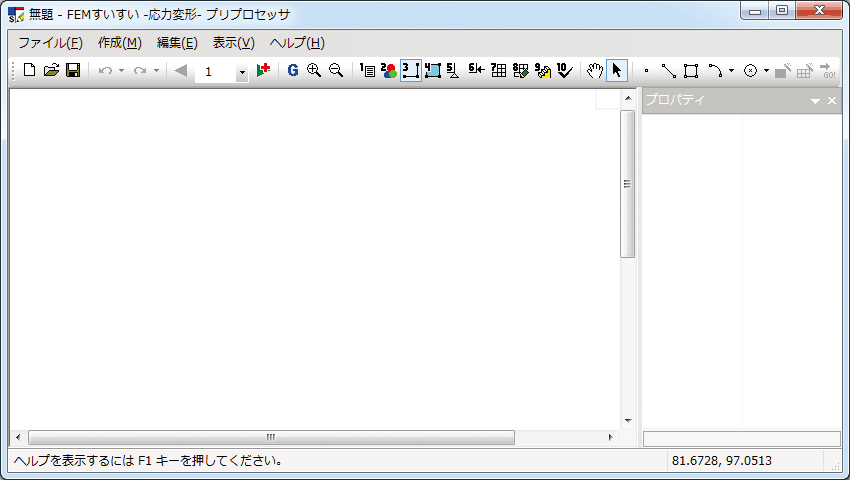
Task: Select step 4 blue region icon
Action: (x=433, y=71)
